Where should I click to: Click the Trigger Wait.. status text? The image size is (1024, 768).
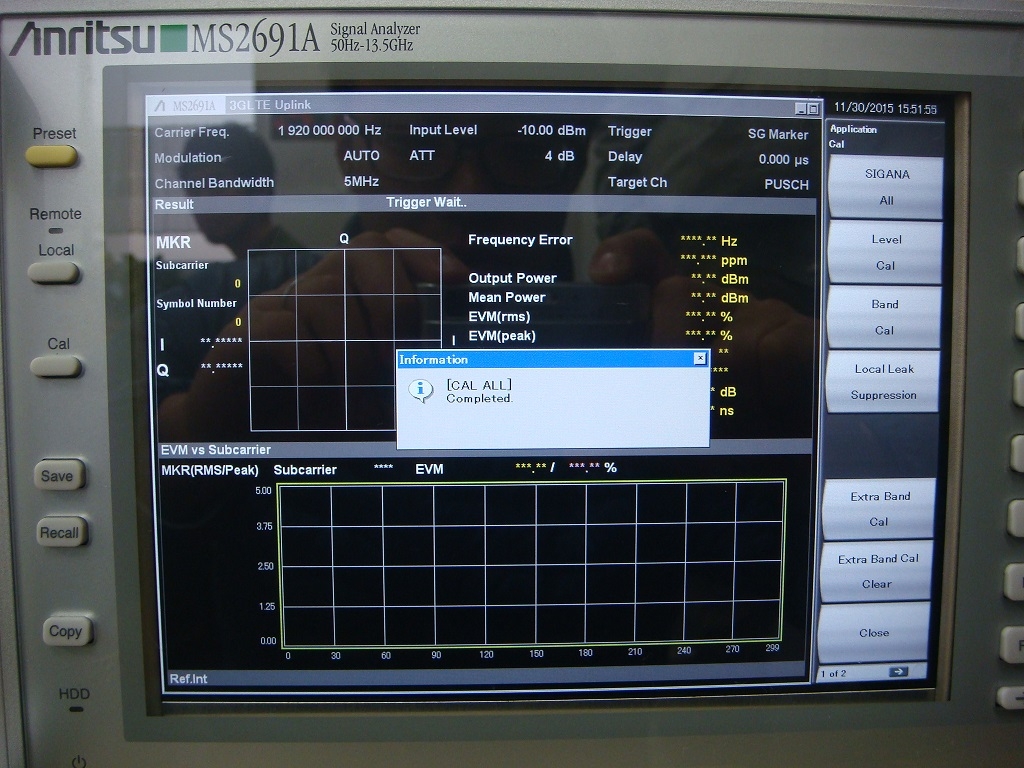(426, 202)
